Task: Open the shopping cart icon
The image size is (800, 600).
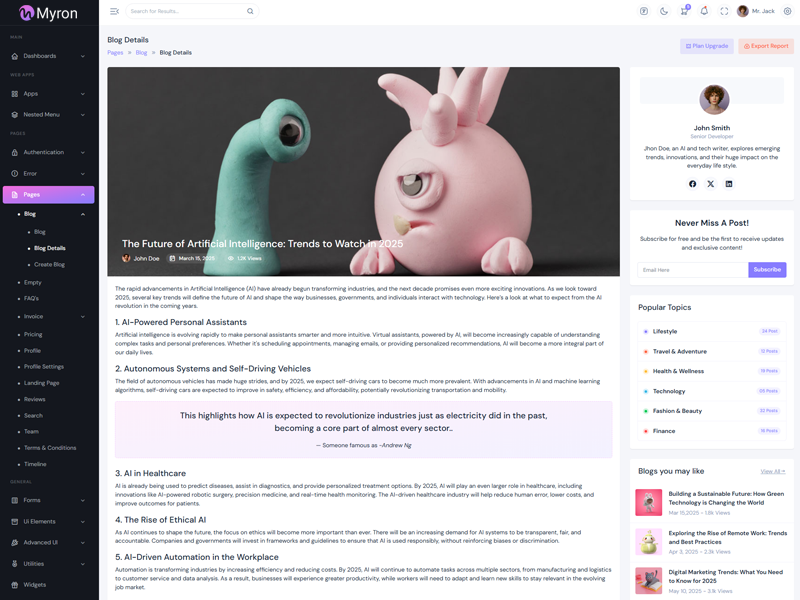Action: 684,11
